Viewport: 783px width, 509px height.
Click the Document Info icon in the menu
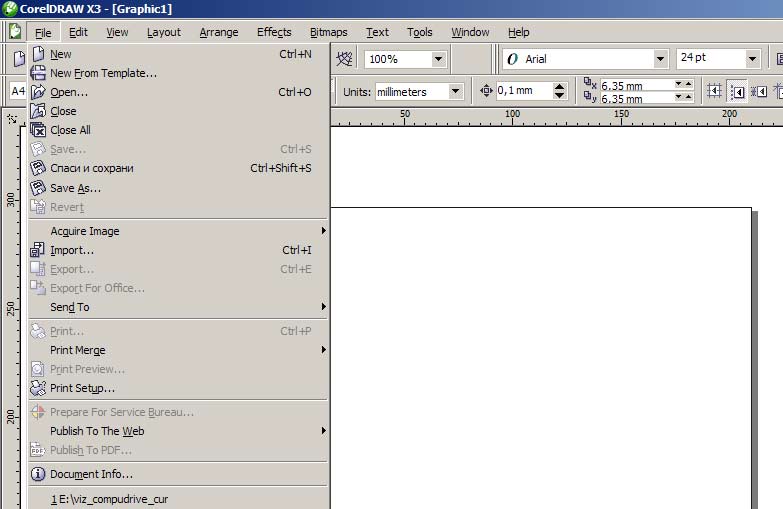point(38,474)
